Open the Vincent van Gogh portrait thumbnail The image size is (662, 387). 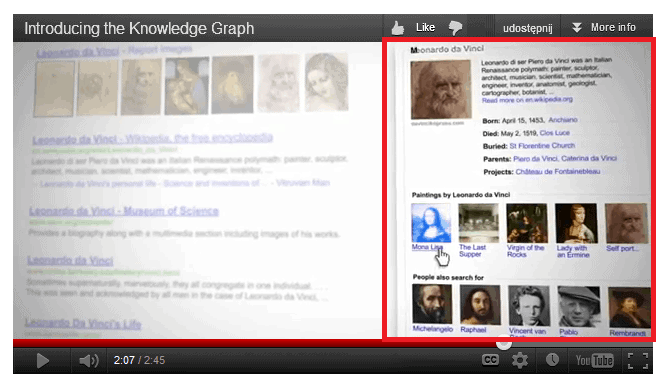pos(529,306)
